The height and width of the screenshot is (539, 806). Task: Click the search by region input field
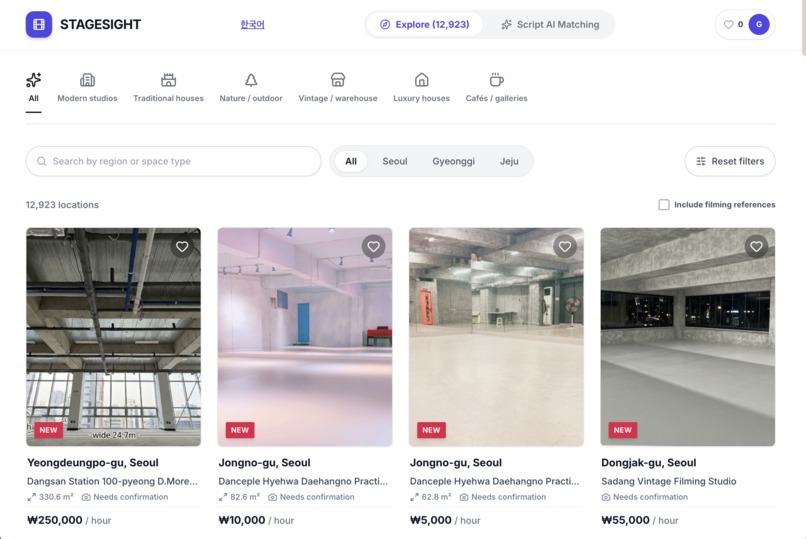pos(174,161)
